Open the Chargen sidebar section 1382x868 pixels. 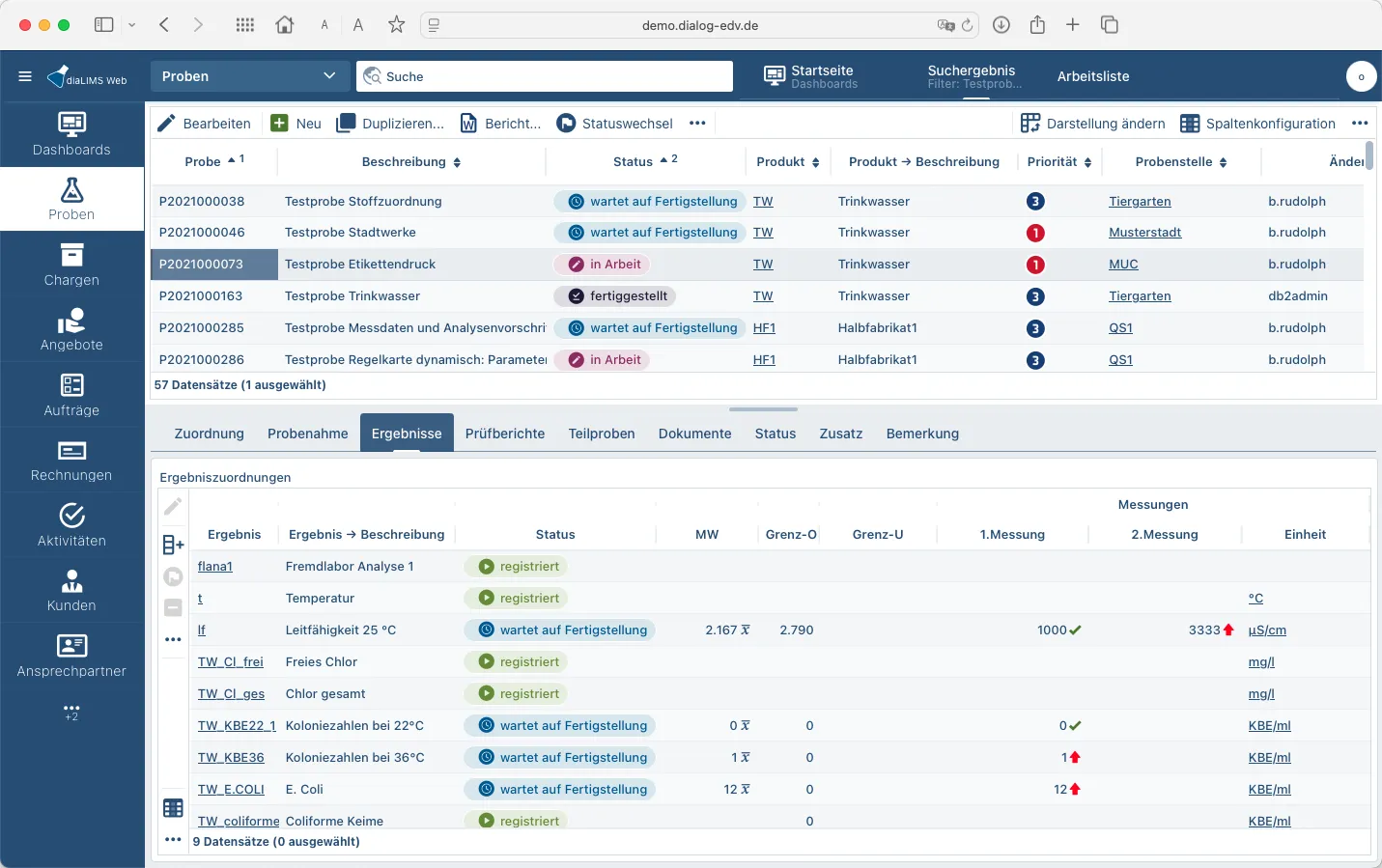click(71, 265)
